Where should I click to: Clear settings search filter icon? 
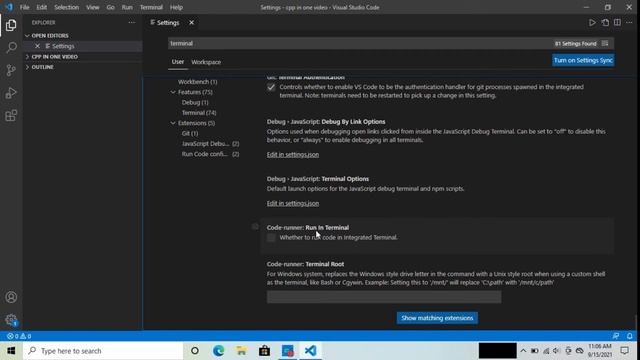605,43
